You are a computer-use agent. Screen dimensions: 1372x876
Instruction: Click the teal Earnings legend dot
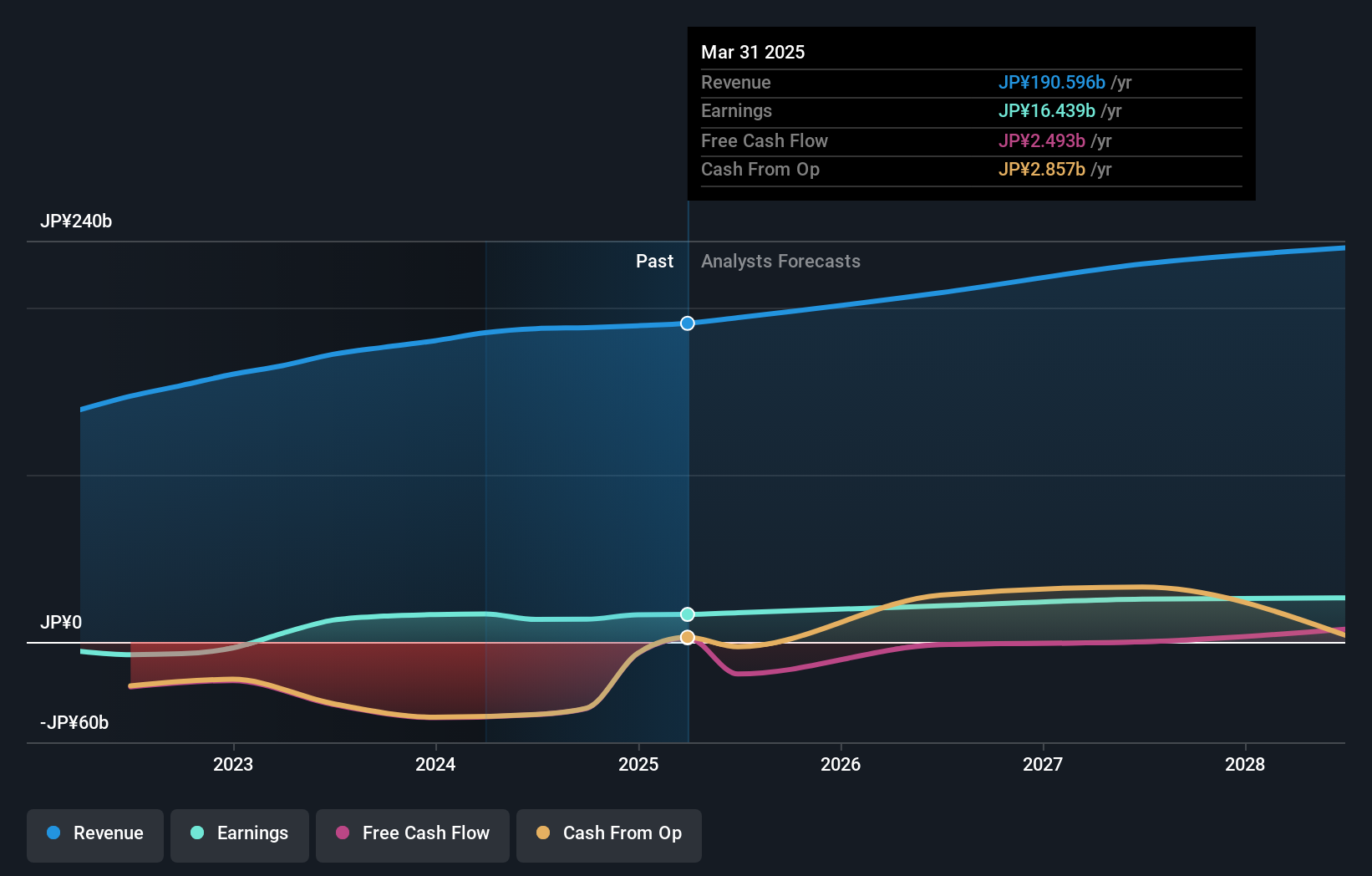(197, 833)
